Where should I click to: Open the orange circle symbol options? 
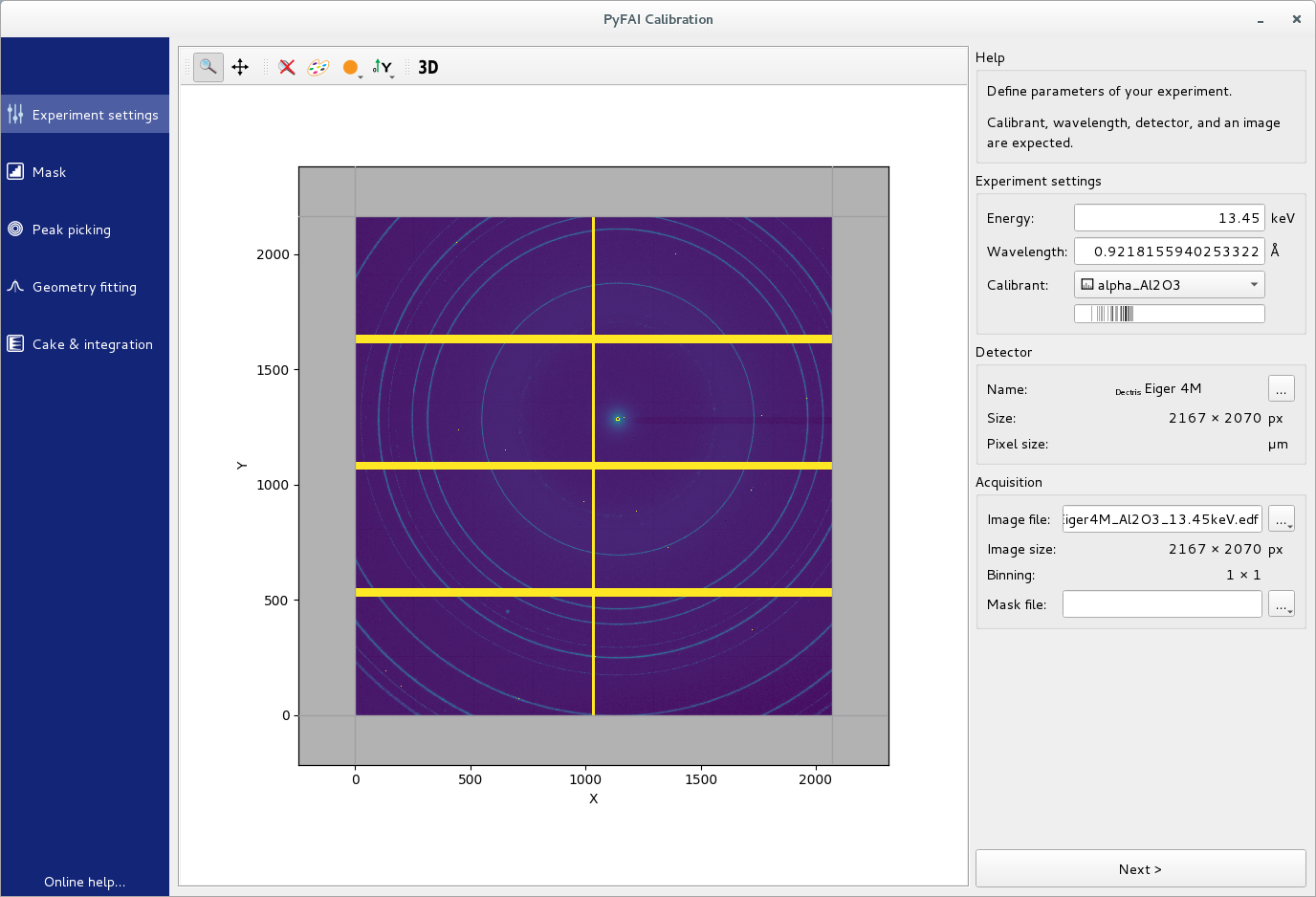point(351,67)
